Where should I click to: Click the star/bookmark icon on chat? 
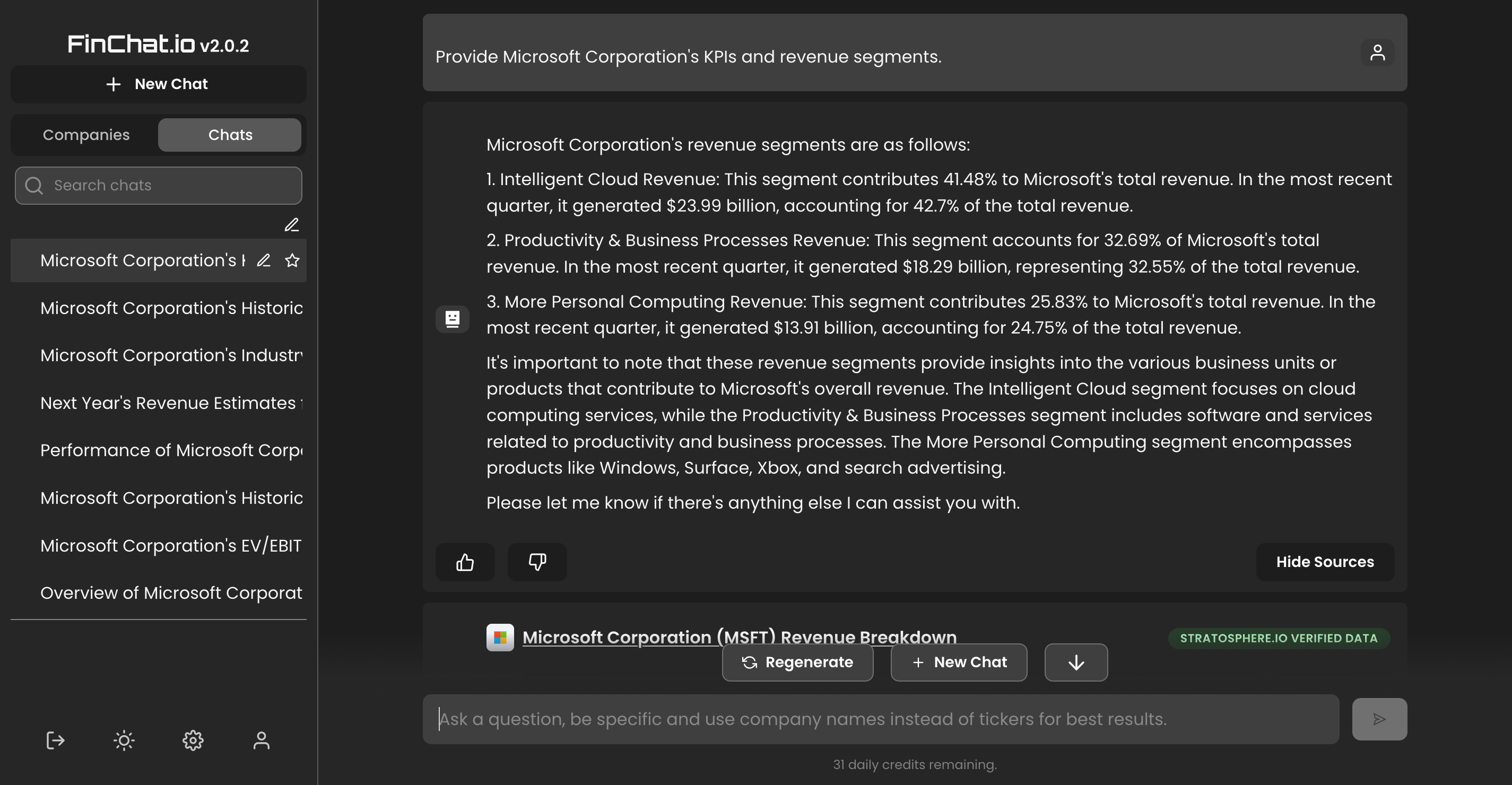pyautogui.click(x=291, y=261)
